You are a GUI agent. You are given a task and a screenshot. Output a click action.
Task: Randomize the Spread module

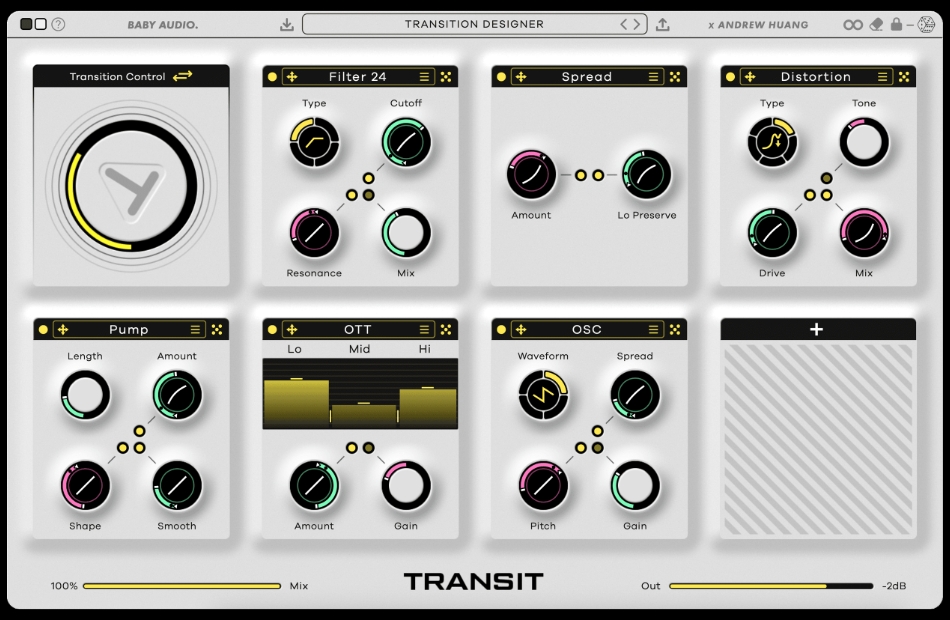(675, 76)
